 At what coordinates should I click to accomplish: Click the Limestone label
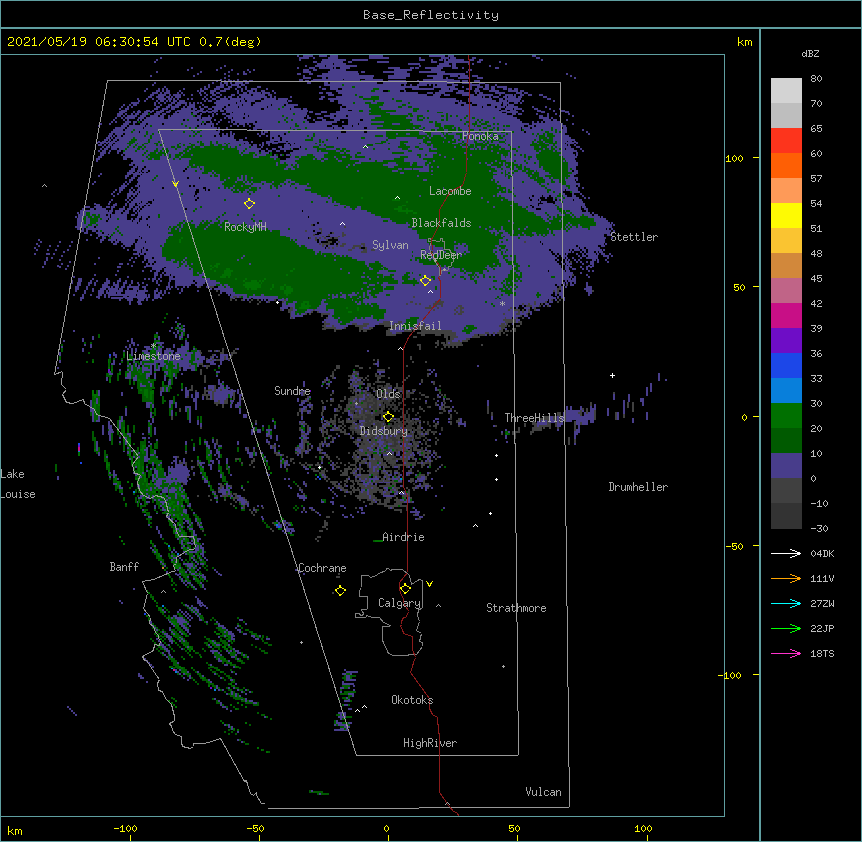pos(153,356)
